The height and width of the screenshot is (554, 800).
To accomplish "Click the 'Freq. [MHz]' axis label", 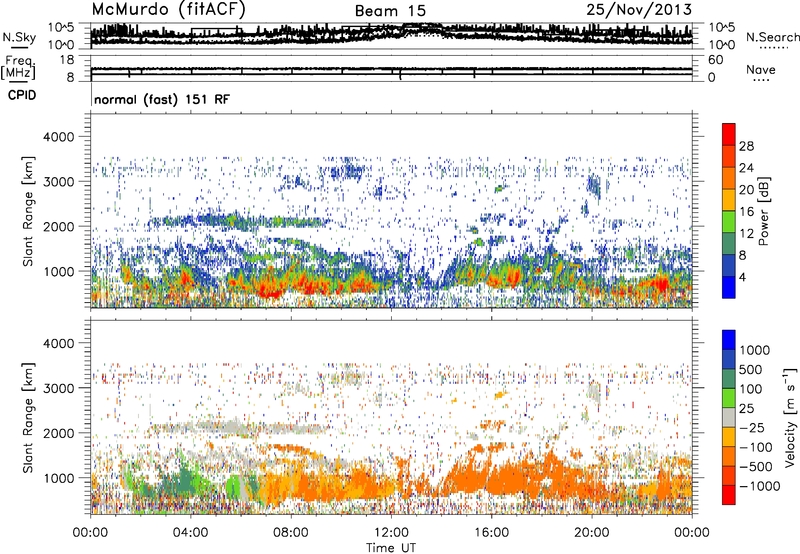I will [x=18, y=67].
